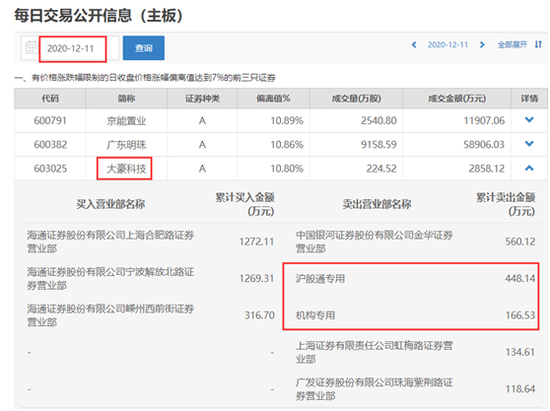The height and width of the screenshot is (411, 550).
Task: Click stock code 600791
Action: click(x=50, y=121)
